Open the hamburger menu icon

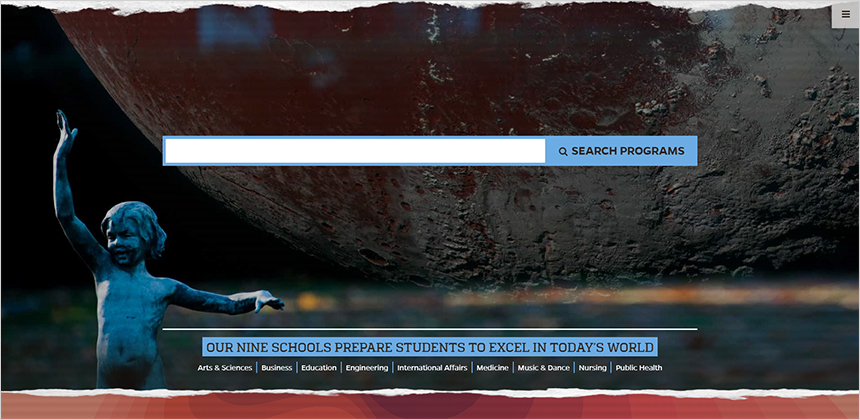(845, 15)
